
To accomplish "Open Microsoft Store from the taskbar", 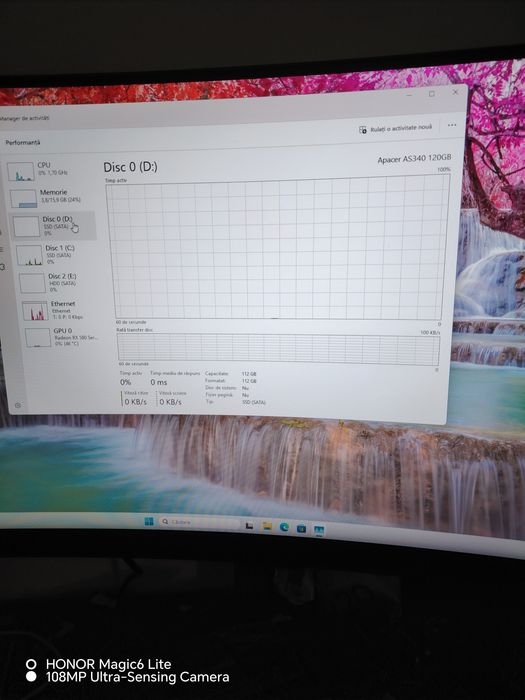I will pos(301,529).
